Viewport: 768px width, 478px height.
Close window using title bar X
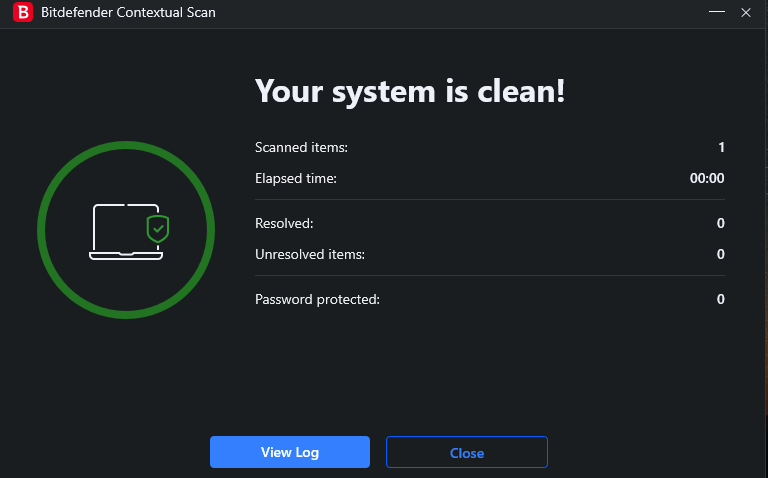pos(747,13)
